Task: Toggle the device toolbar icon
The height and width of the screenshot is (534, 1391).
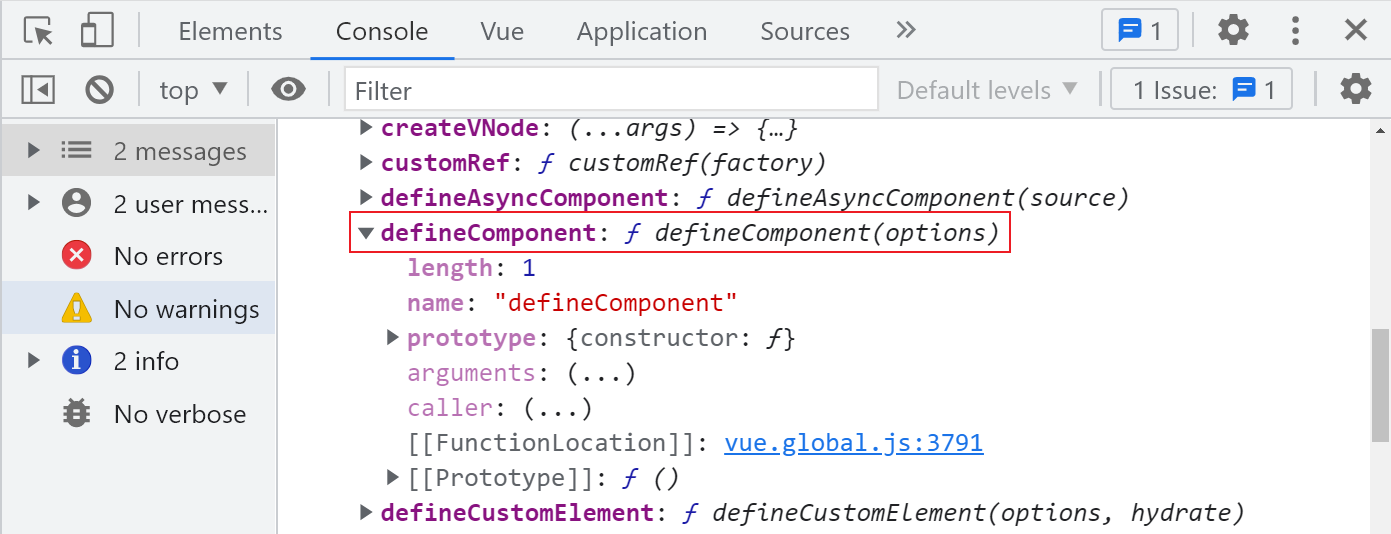Action: pos(97,31)
